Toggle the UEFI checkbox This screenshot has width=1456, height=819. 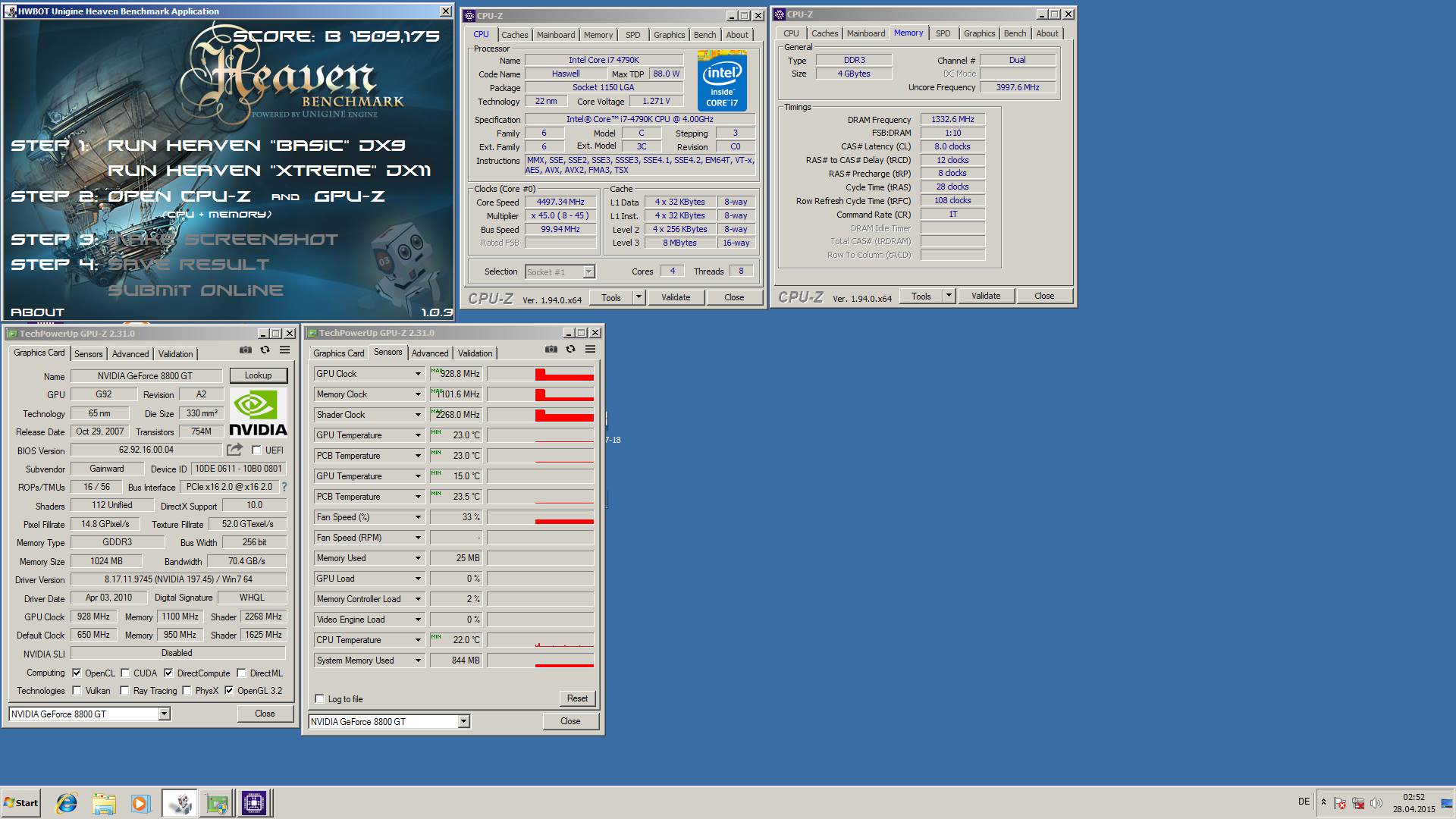coord(256,450)
